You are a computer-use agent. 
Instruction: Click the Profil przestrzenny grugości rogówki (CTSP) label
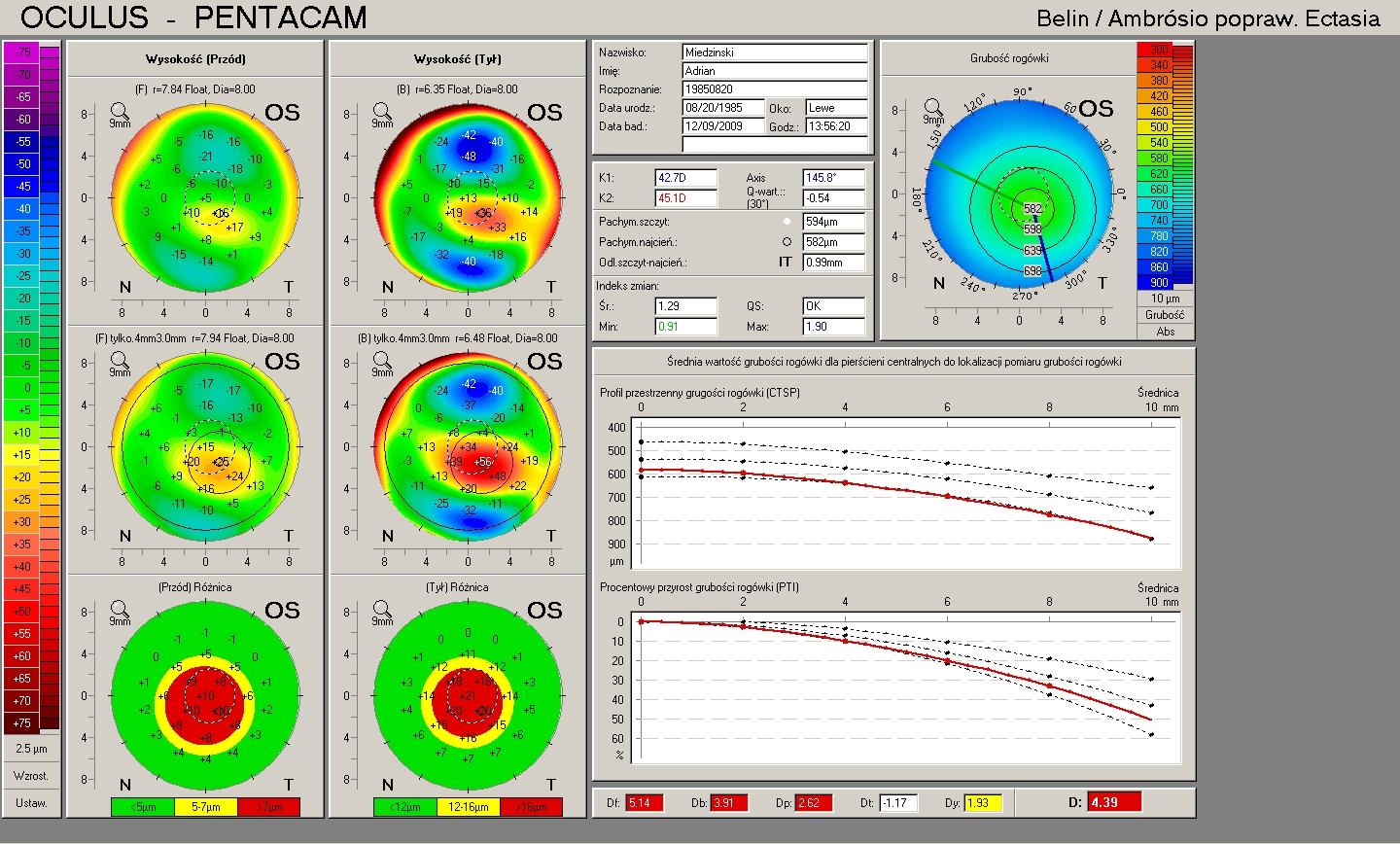pos(700,393)
